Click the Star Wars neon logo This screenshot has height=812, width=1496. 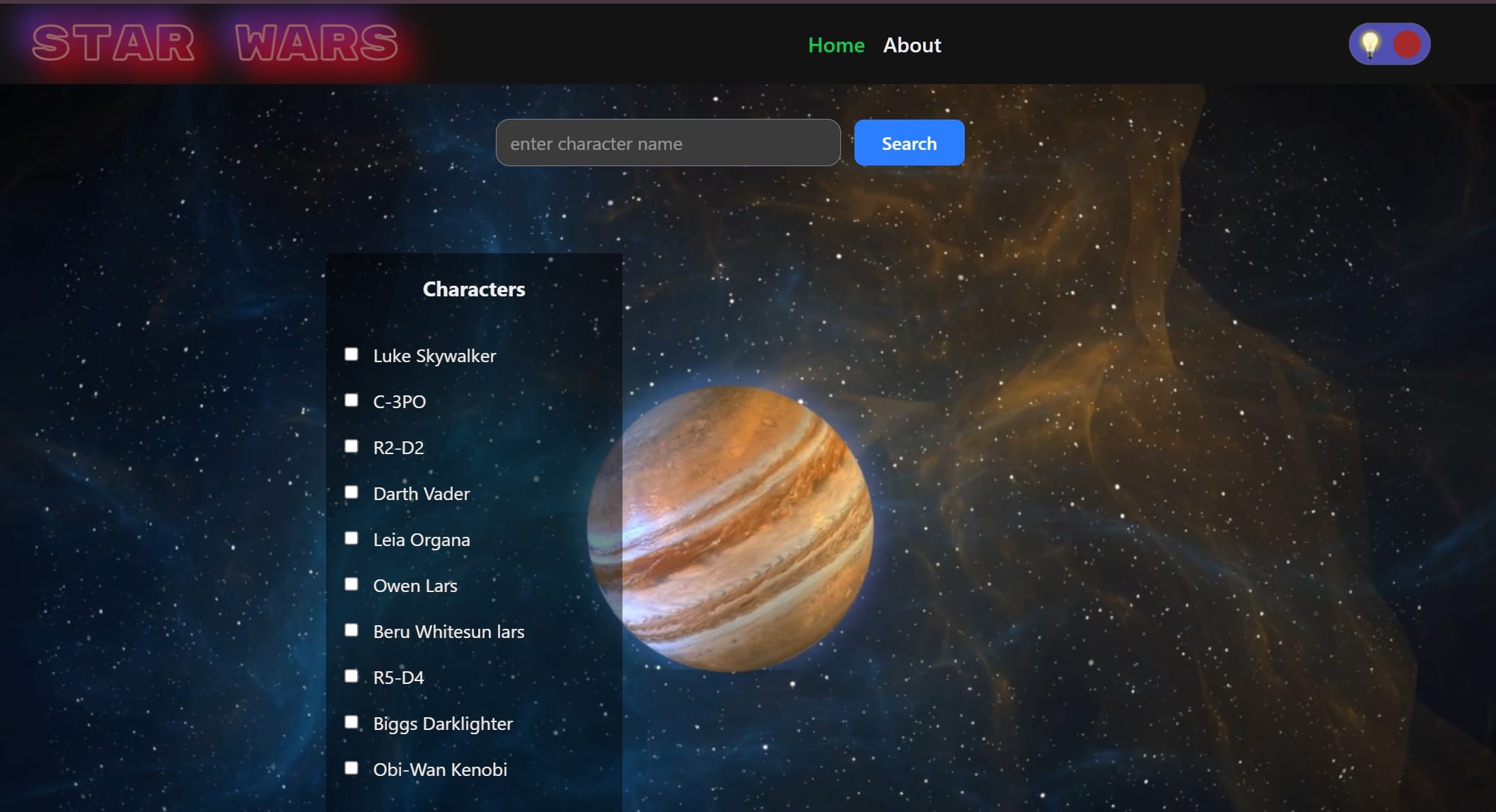point(215,43)
